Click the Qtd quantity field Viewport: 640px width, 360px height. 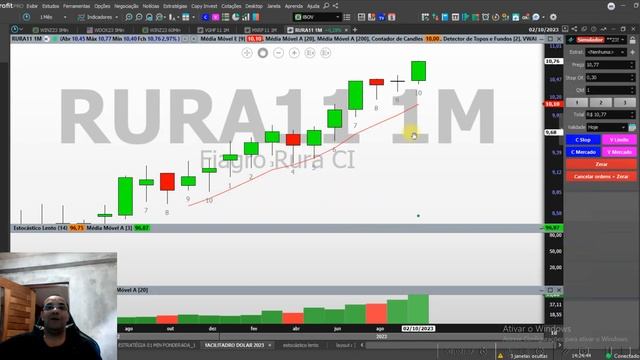(x=610, y=90)
